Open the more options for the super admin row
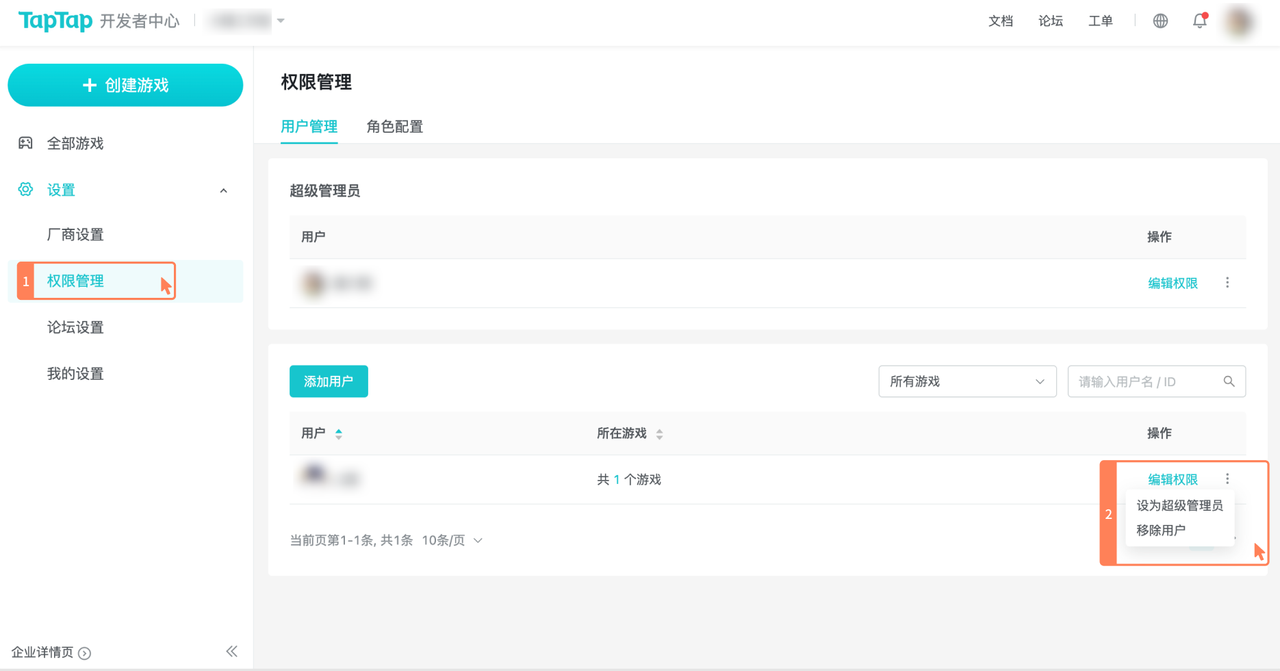The width and height of the screenshot is (1280, 671). click(1227, 283)
